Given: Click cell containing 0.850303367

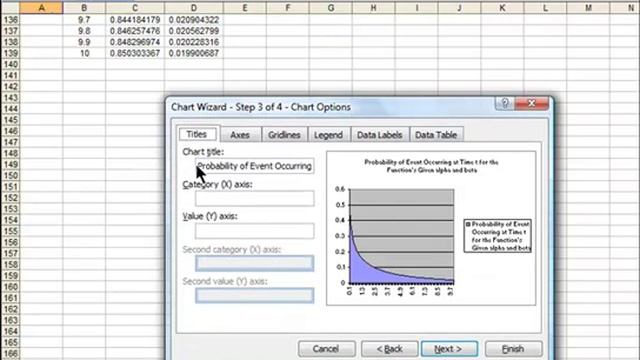Looking at the screenshot, I should pos(135,53).
